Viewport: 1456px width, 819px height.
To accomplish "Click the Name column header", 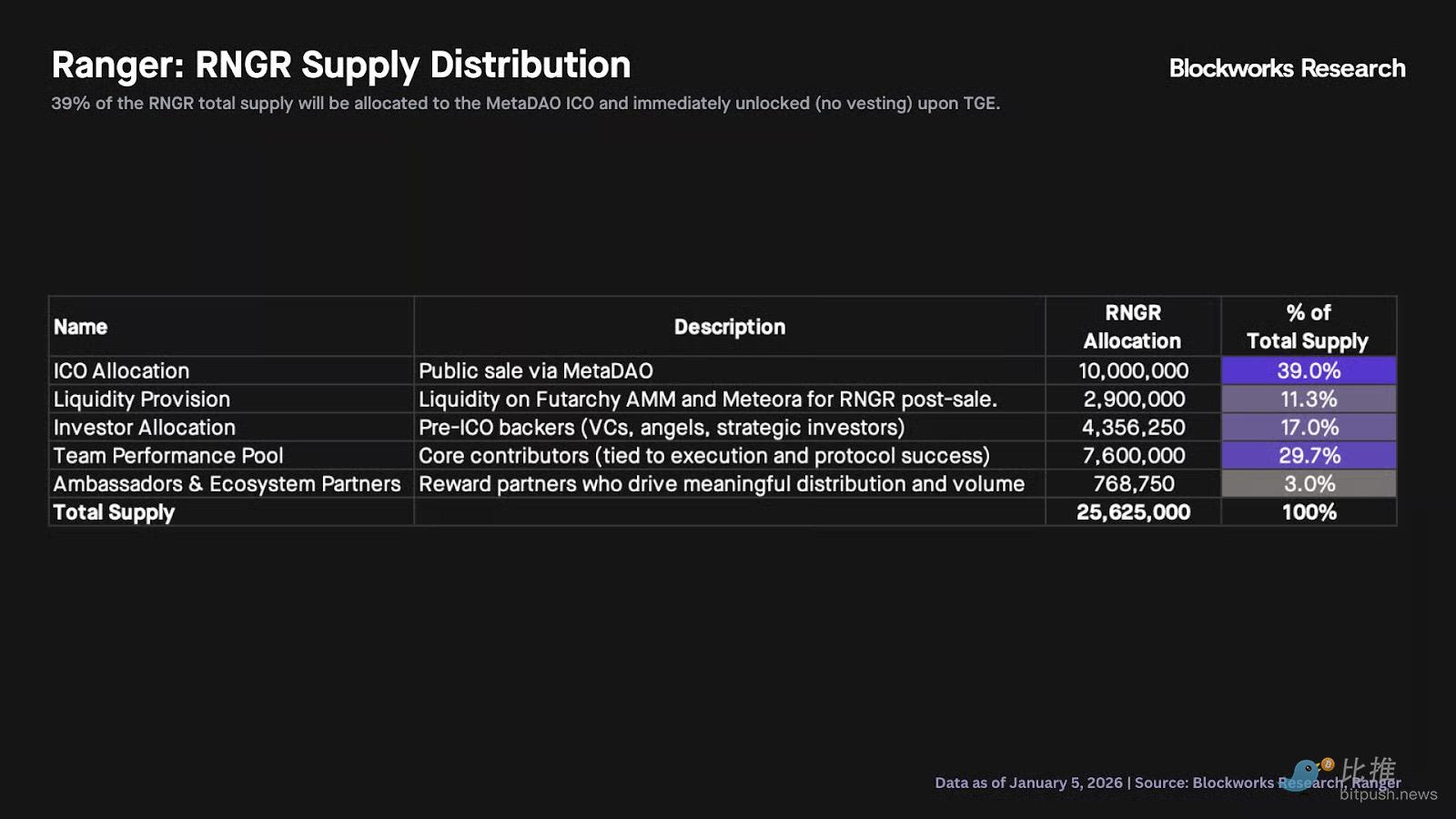I will coord(81,327).
